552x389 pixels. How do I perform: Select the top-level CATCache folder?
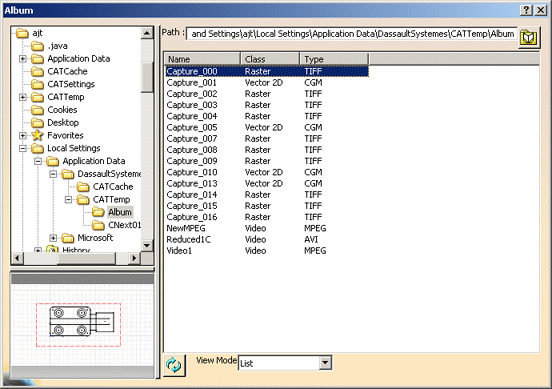[x=59, y=71]
